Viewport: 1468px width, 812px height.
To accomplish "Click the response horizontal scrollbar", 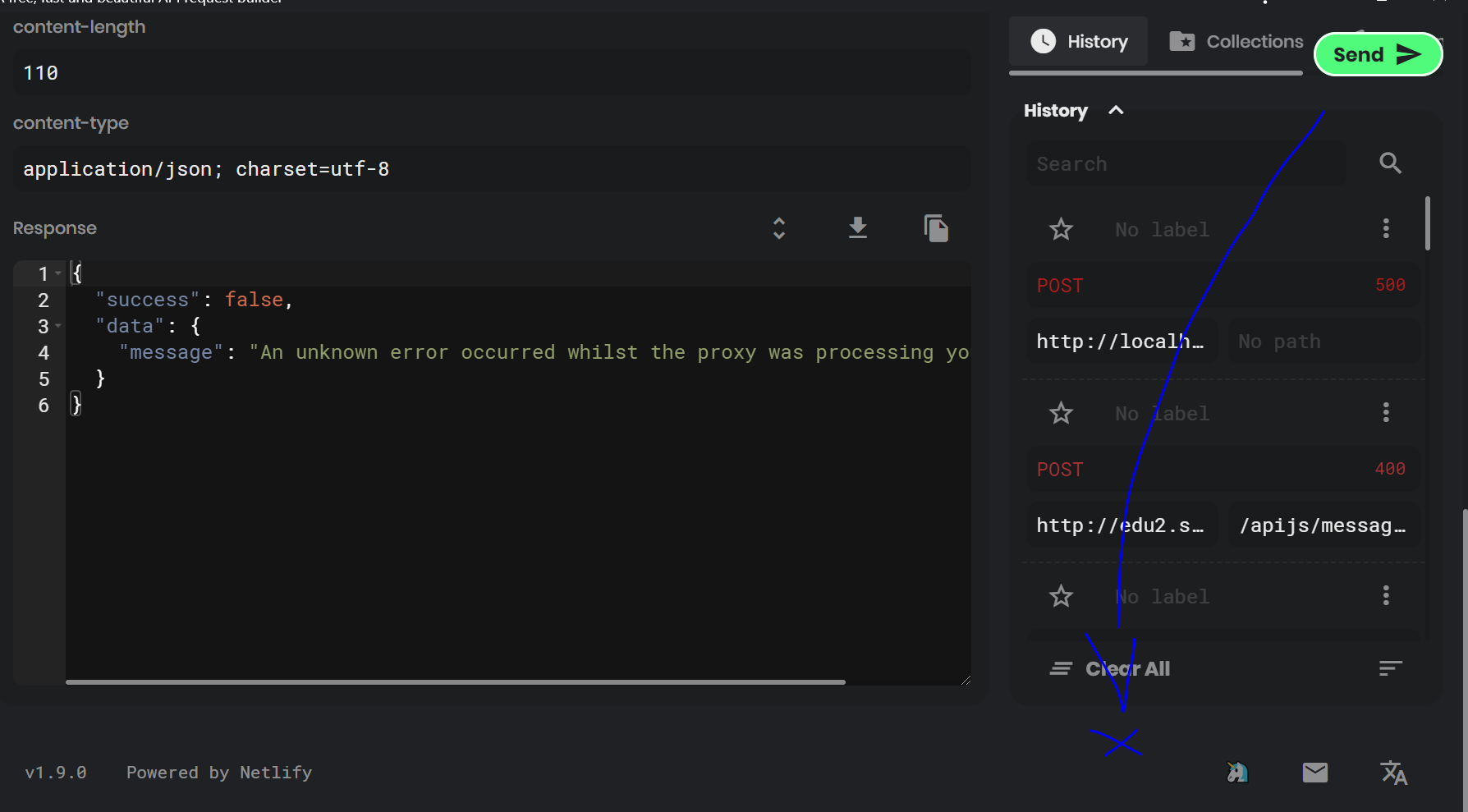I will pyautogui.click(x=456, y=681).
